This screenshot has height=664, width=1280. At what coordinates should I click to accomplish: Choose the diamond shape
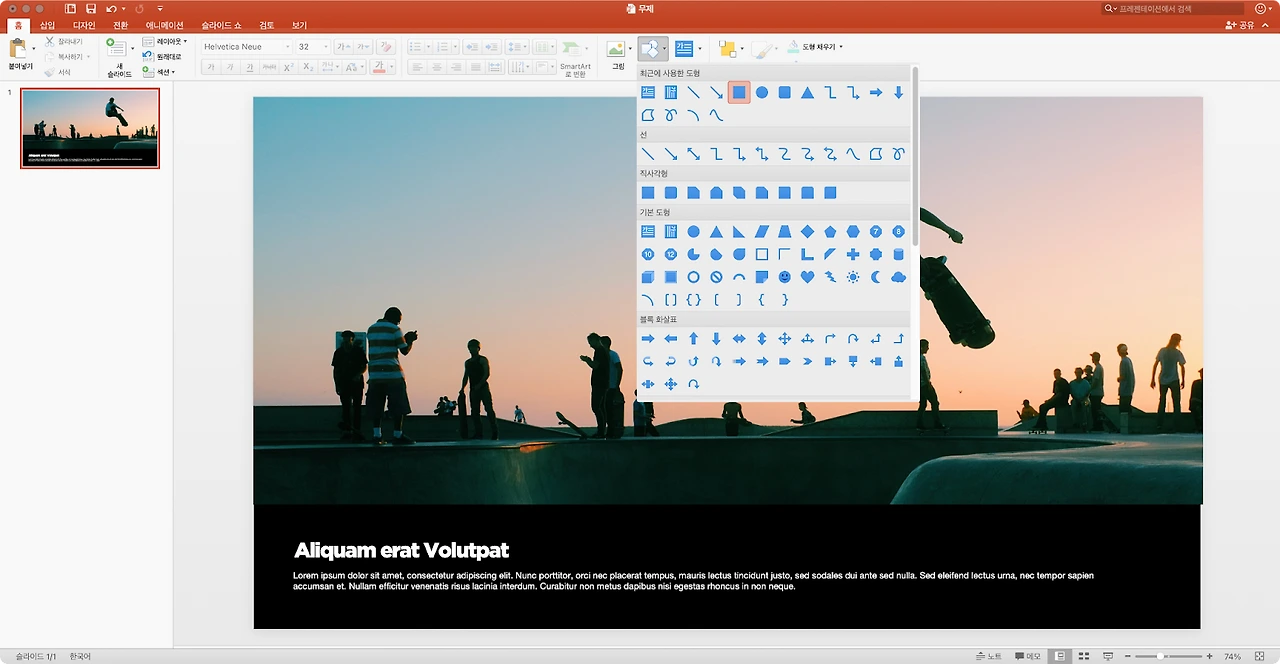tap(807, 231)
